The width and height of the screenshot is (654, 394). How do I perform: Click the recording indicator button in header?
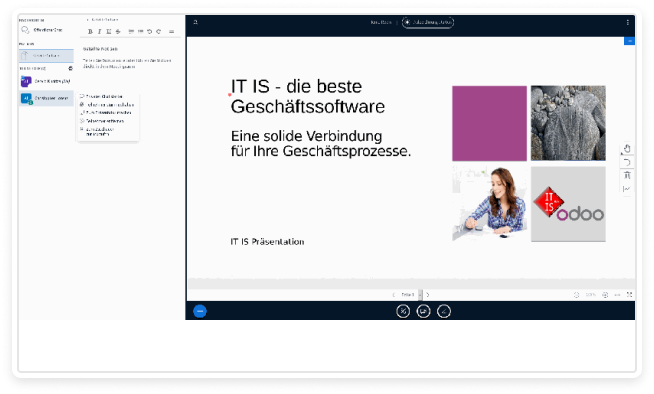[428, 23]
